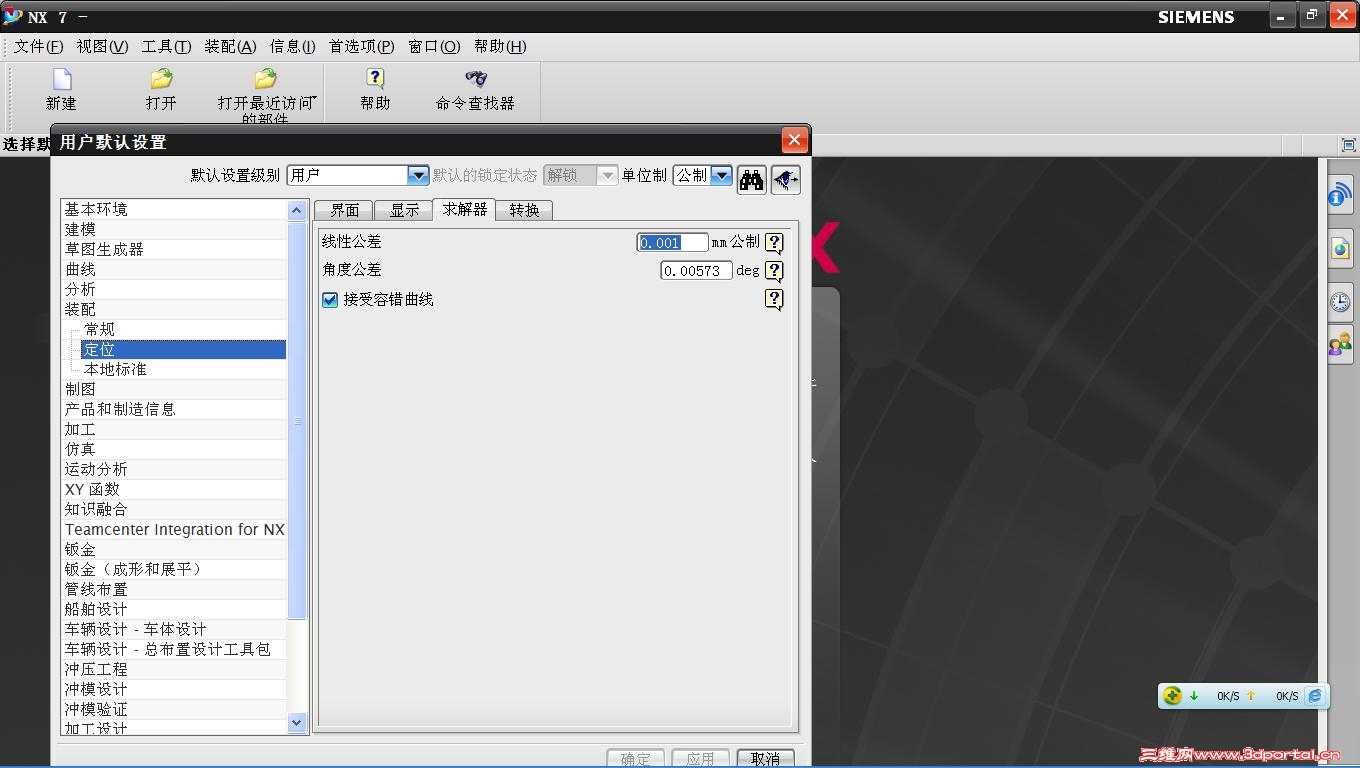Click the 新建 (New) toolbar icon

pyautogui.click(x=62, y=79)
